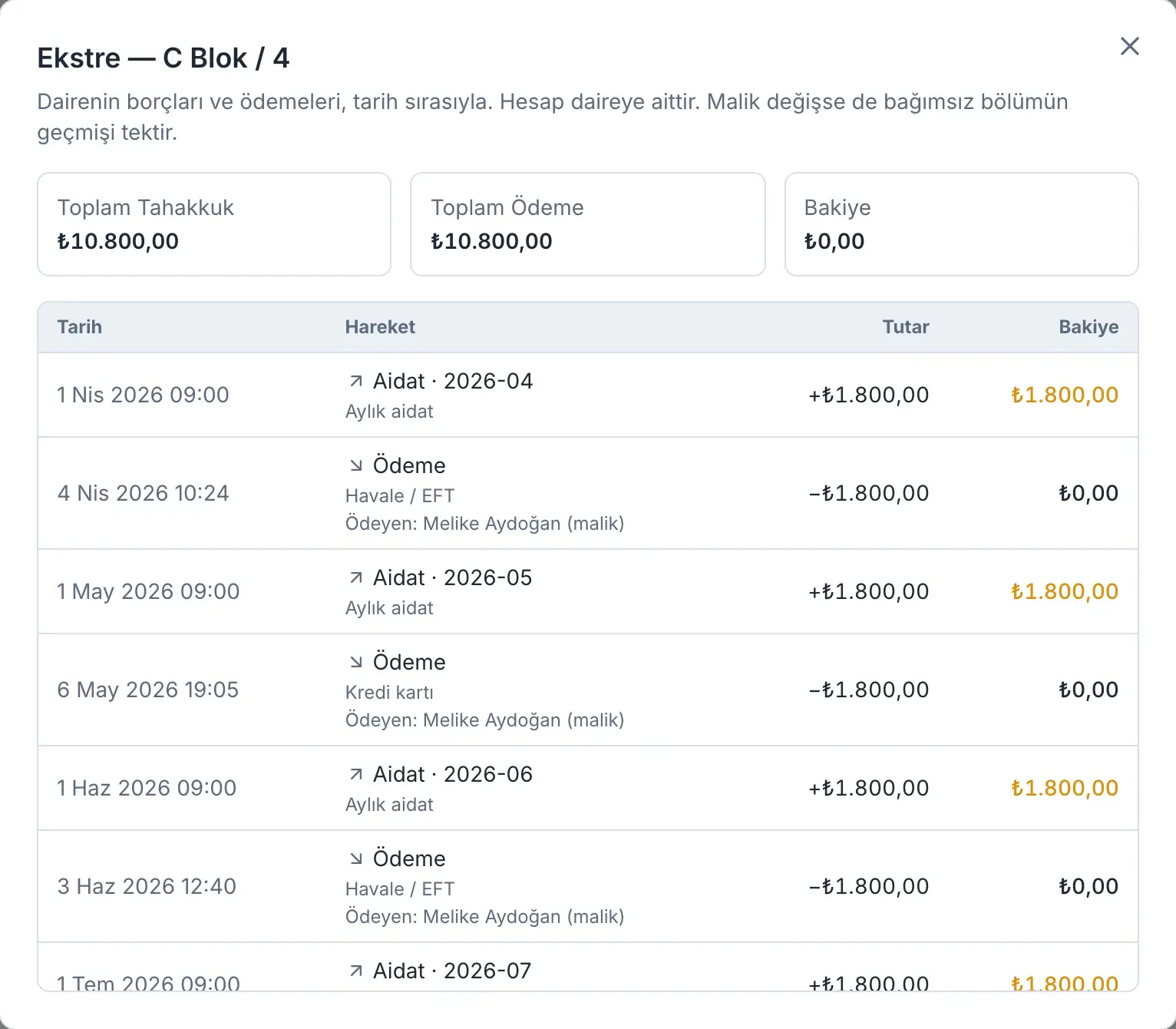Select the Toplam Ödeme summary card

pos(588,224)
